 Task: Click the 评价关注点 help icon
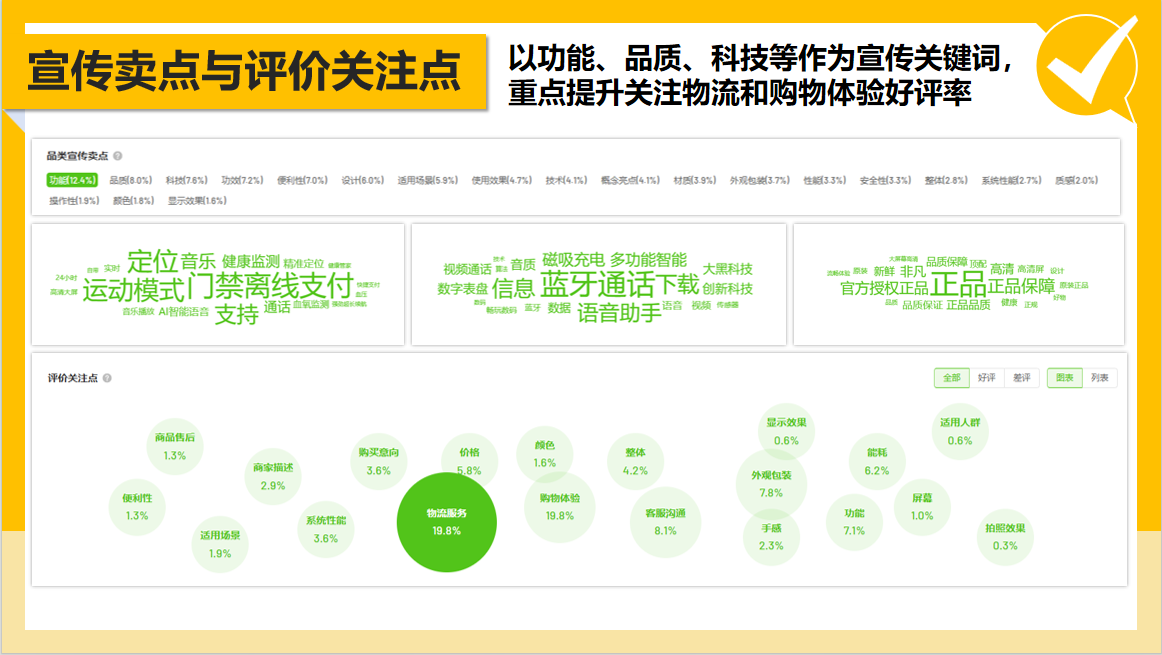pyautogui.click(x=105, y=379)
